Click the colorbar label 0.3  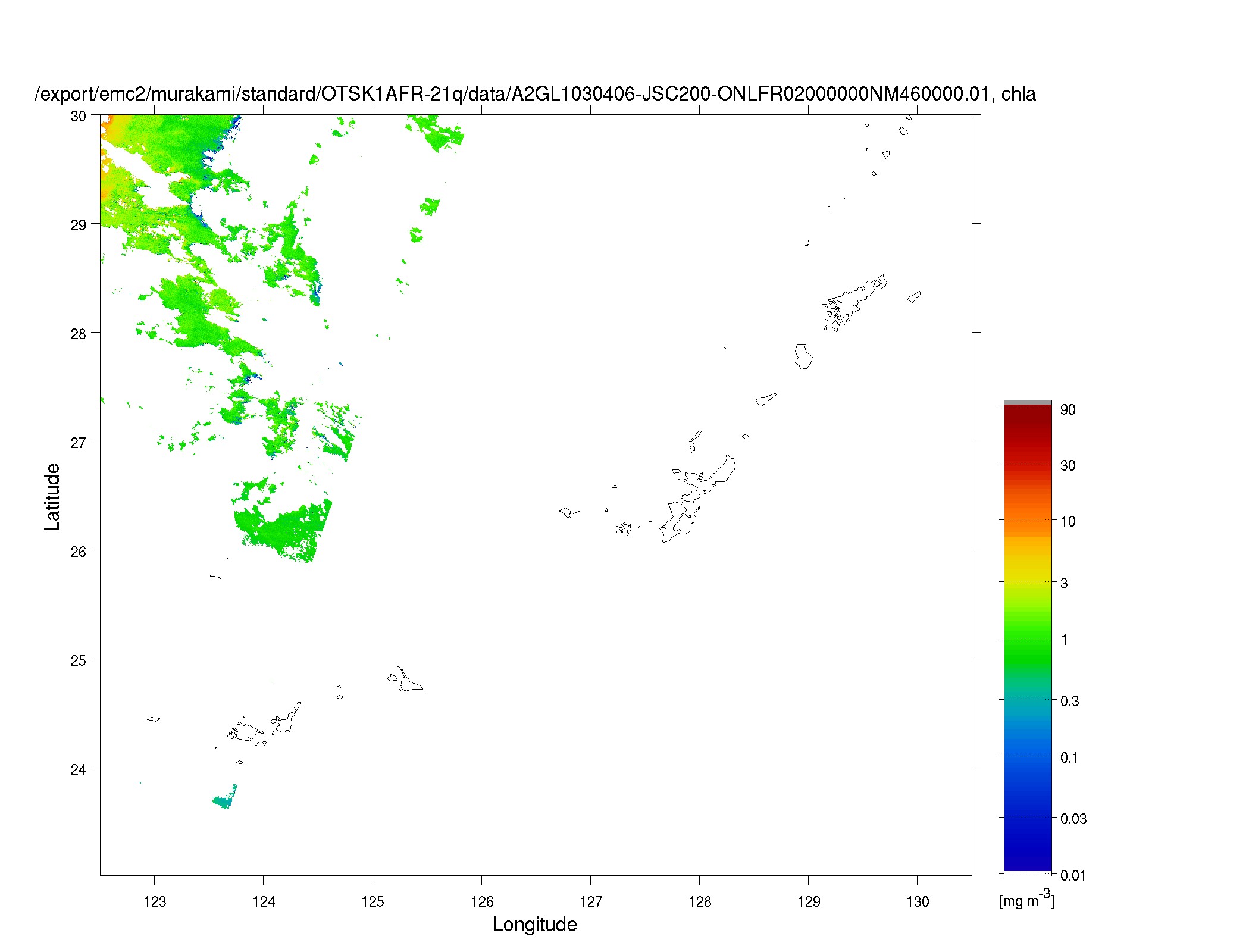click(1070, 701)
